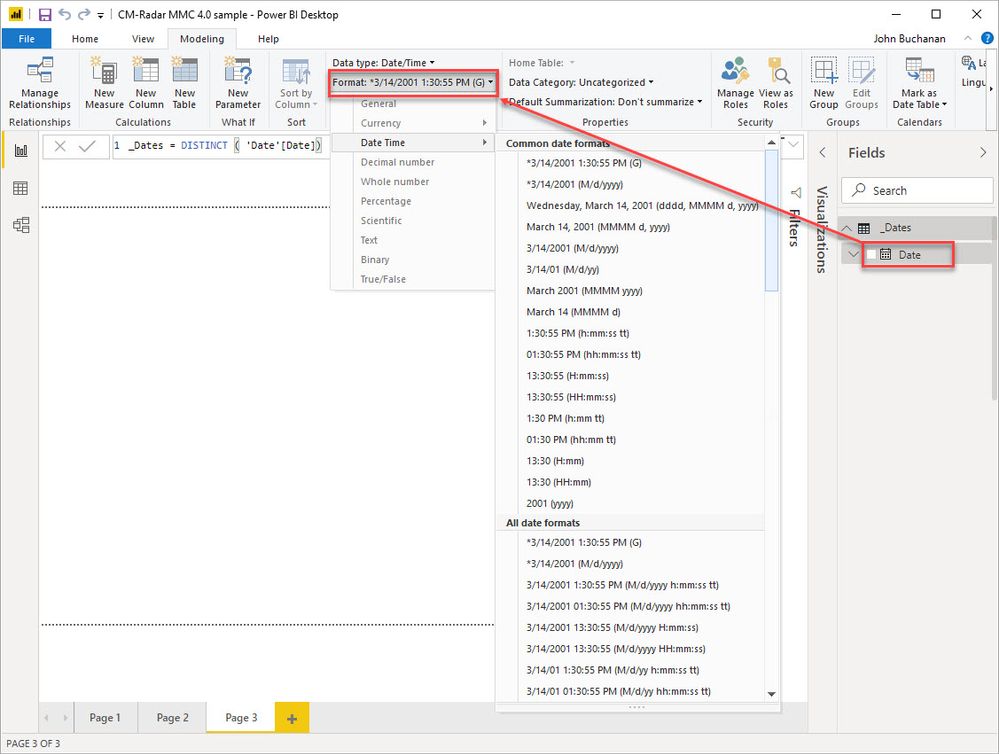Switch to the Home ribbon tab
Screen dimensions: 999x754
pyautogui.click(x=85, y=38)
